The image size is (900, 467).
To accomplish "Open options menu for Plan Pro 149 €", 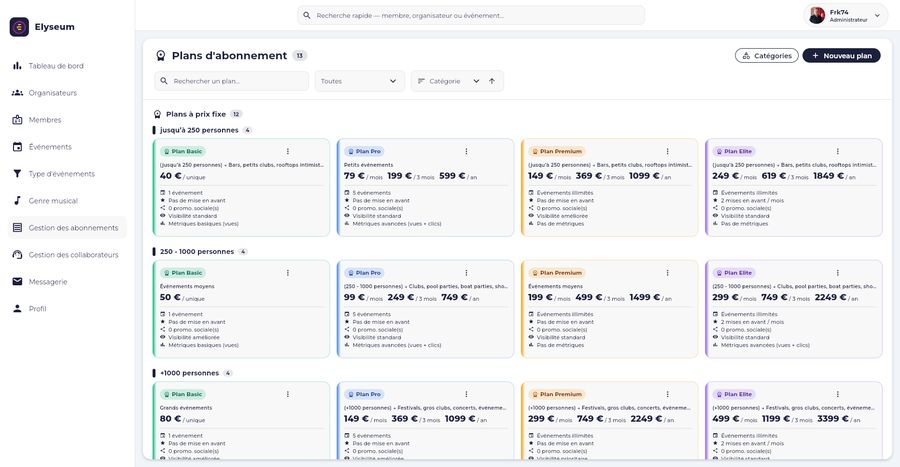I will pos(466,394).
